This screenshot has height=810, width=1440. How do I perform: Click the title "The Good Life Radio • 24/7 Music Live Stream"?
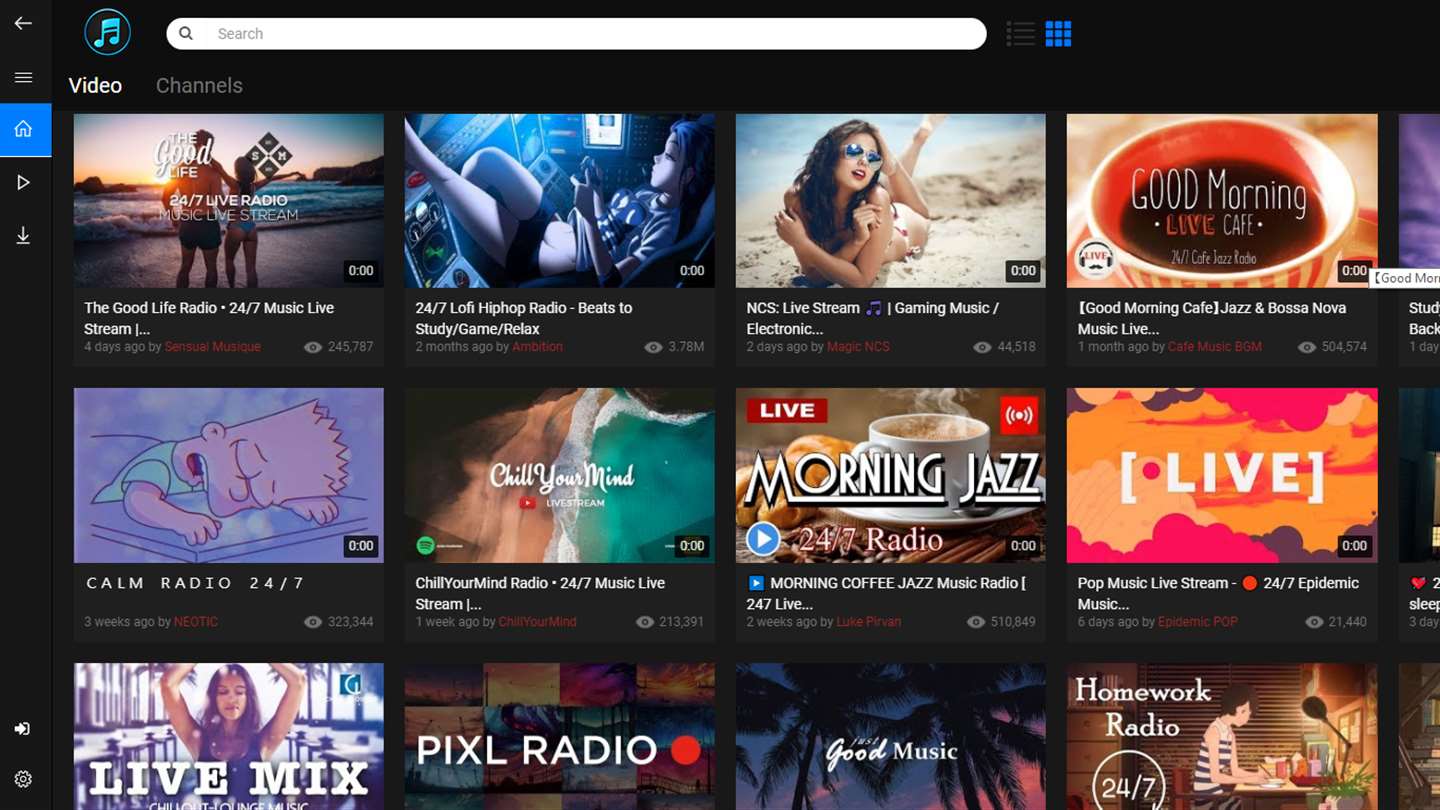pyautogui.click(x=209, y=318)
